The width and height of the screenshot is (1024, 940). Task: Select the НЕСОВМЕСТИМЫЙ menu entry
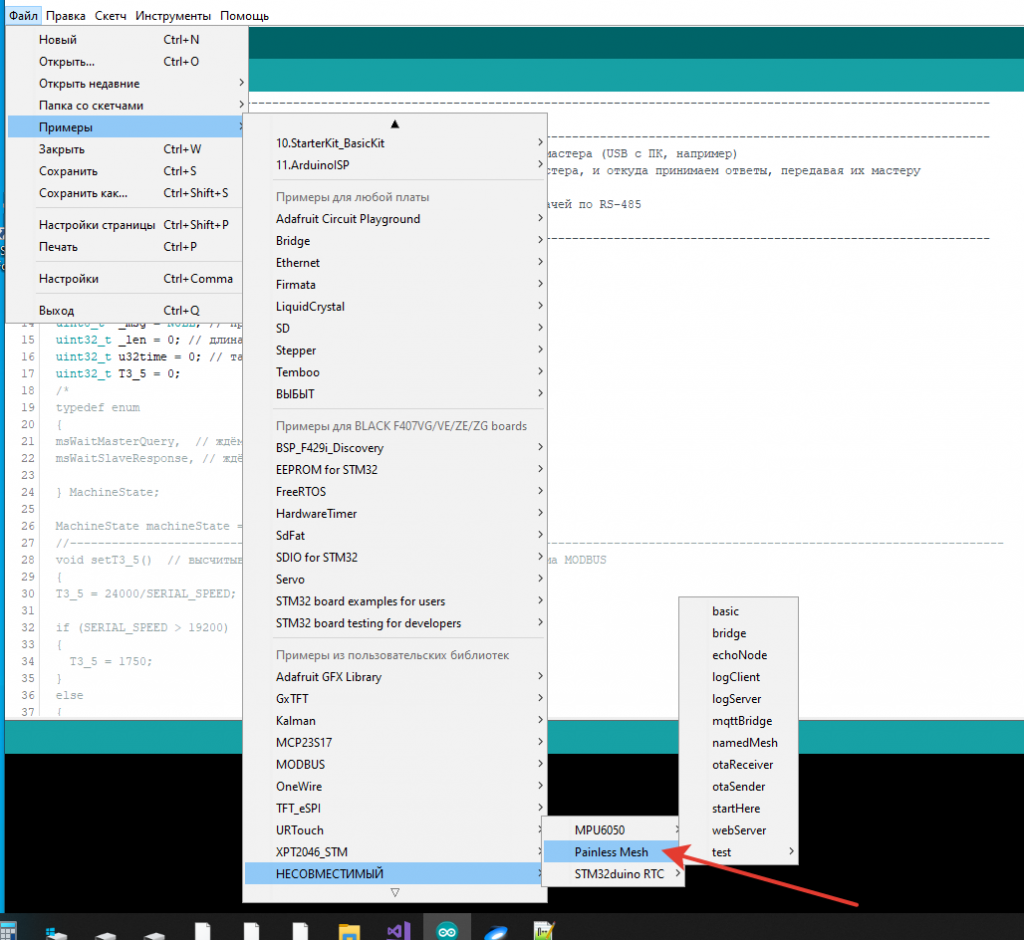[394, 874]
